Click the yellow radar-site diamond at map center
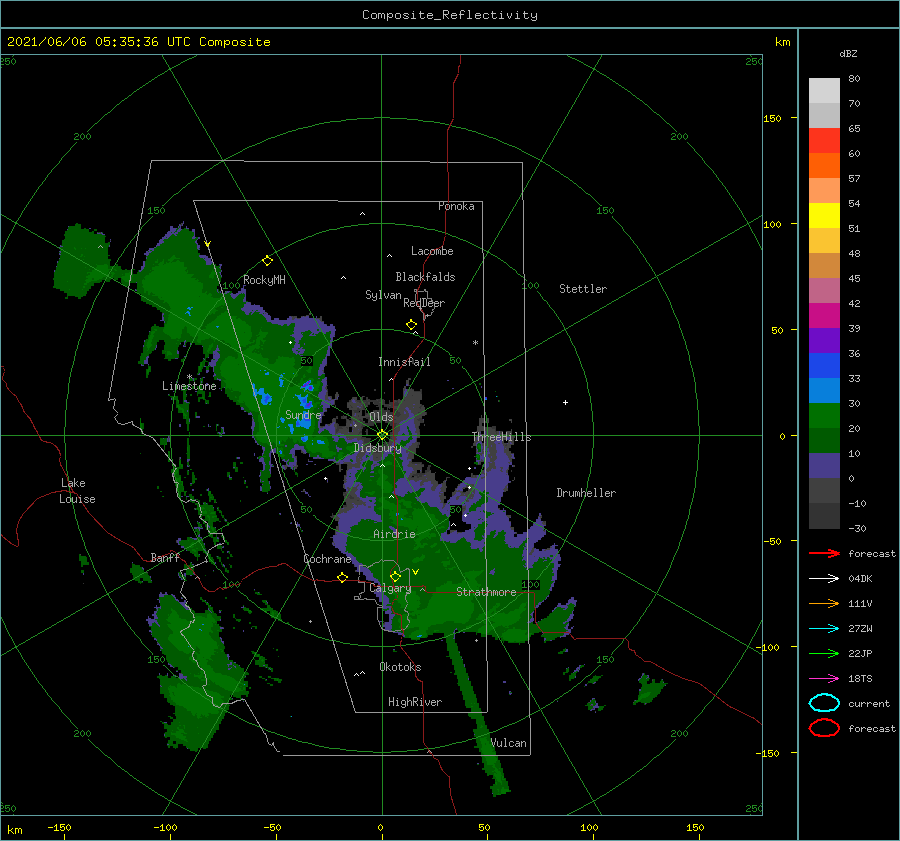 coord(382,435)
